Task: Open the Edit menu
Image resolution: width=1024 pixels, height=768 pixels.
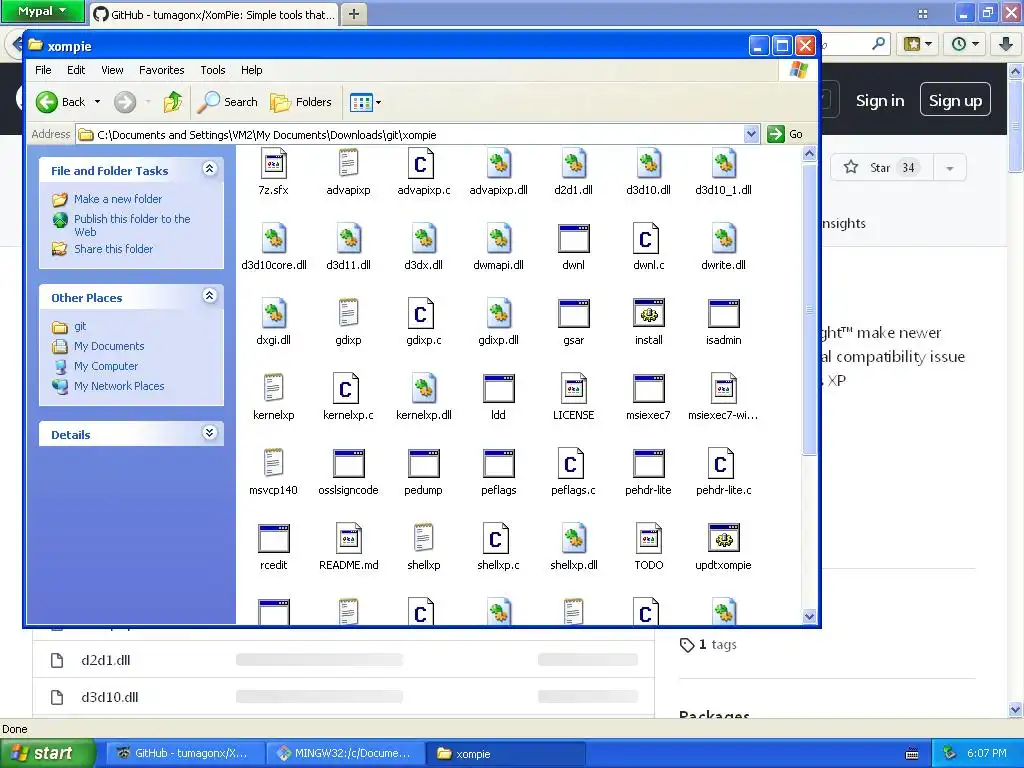Action: 76,70
